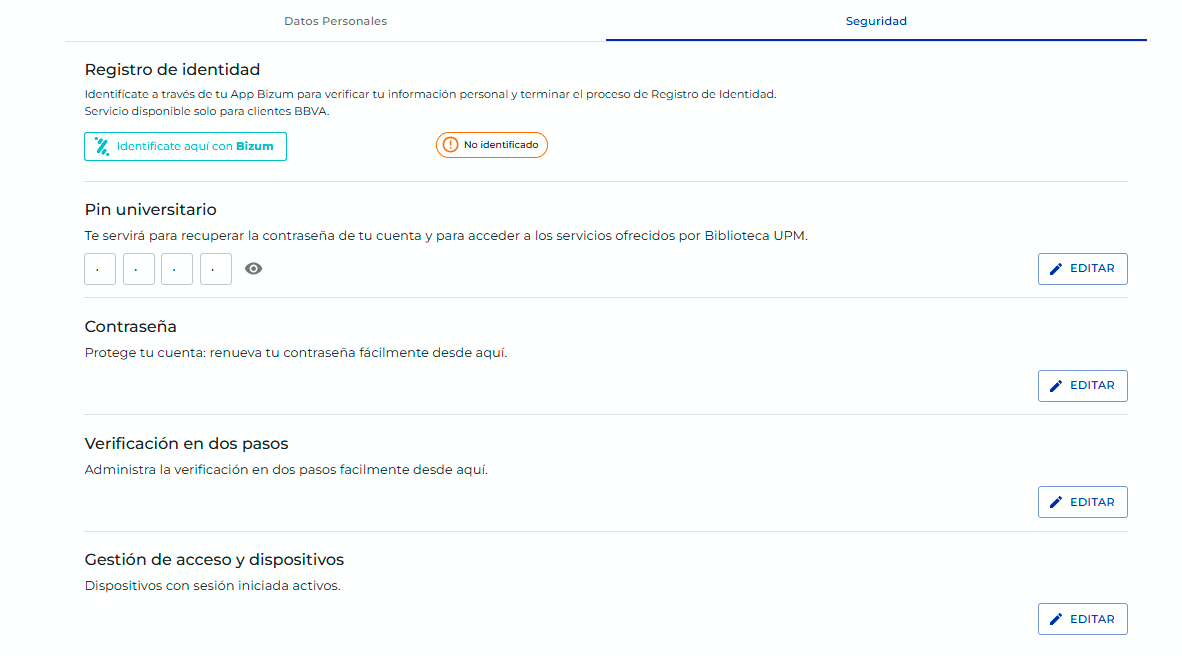Click the Registro de identidad heading
Screen dimensions: 1182x656
point(172,70)
